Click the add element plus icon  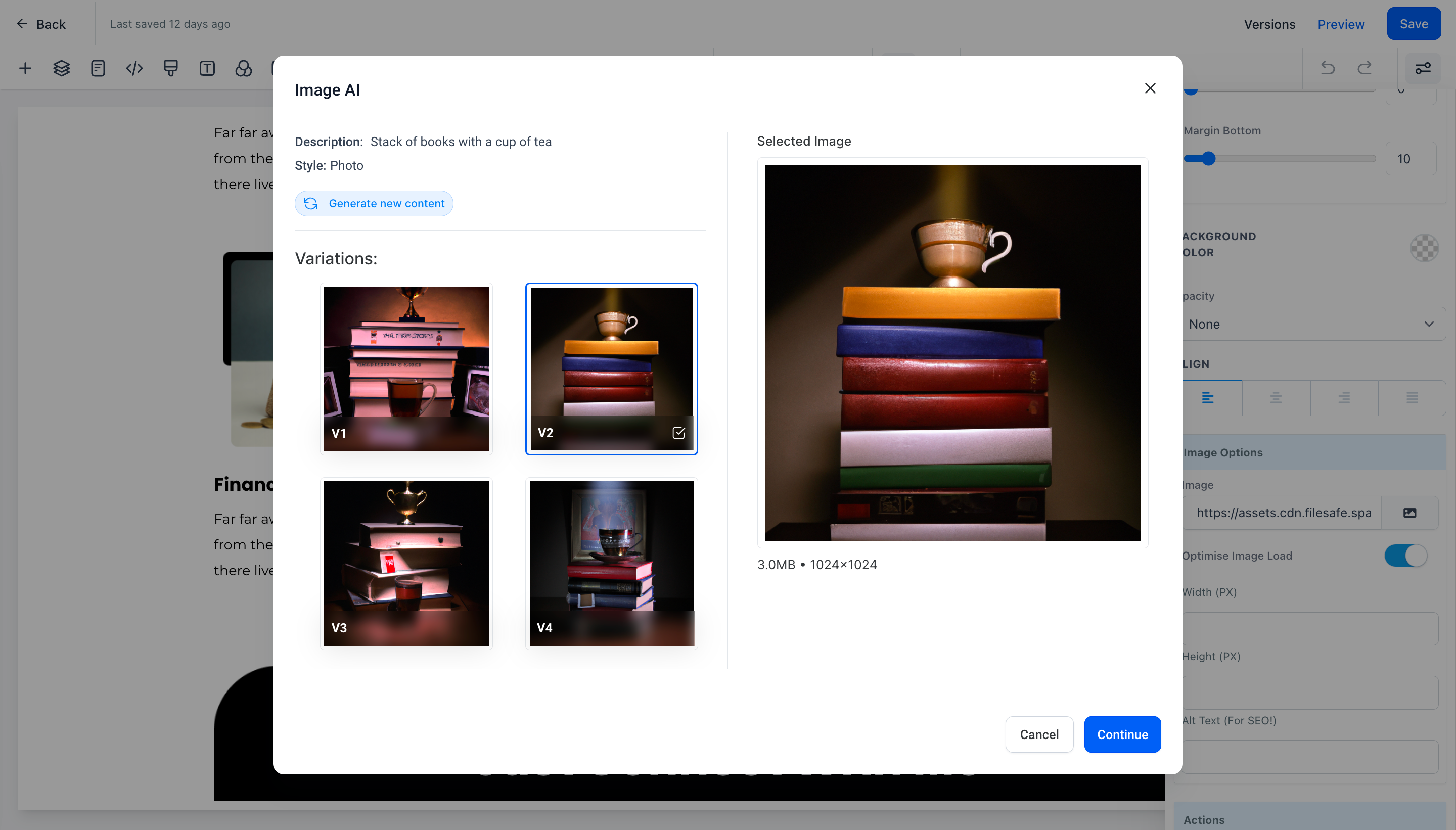tap(25, 68)
